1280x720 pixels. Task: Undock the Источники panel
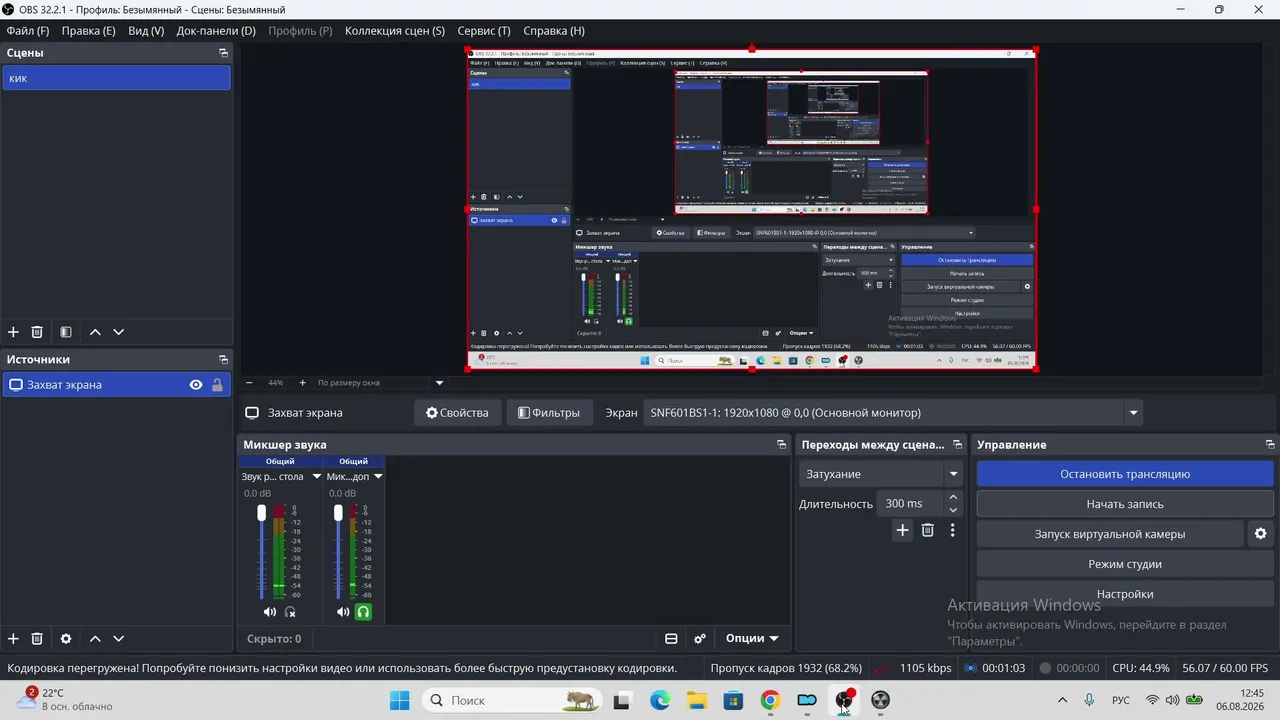[223, 359]
